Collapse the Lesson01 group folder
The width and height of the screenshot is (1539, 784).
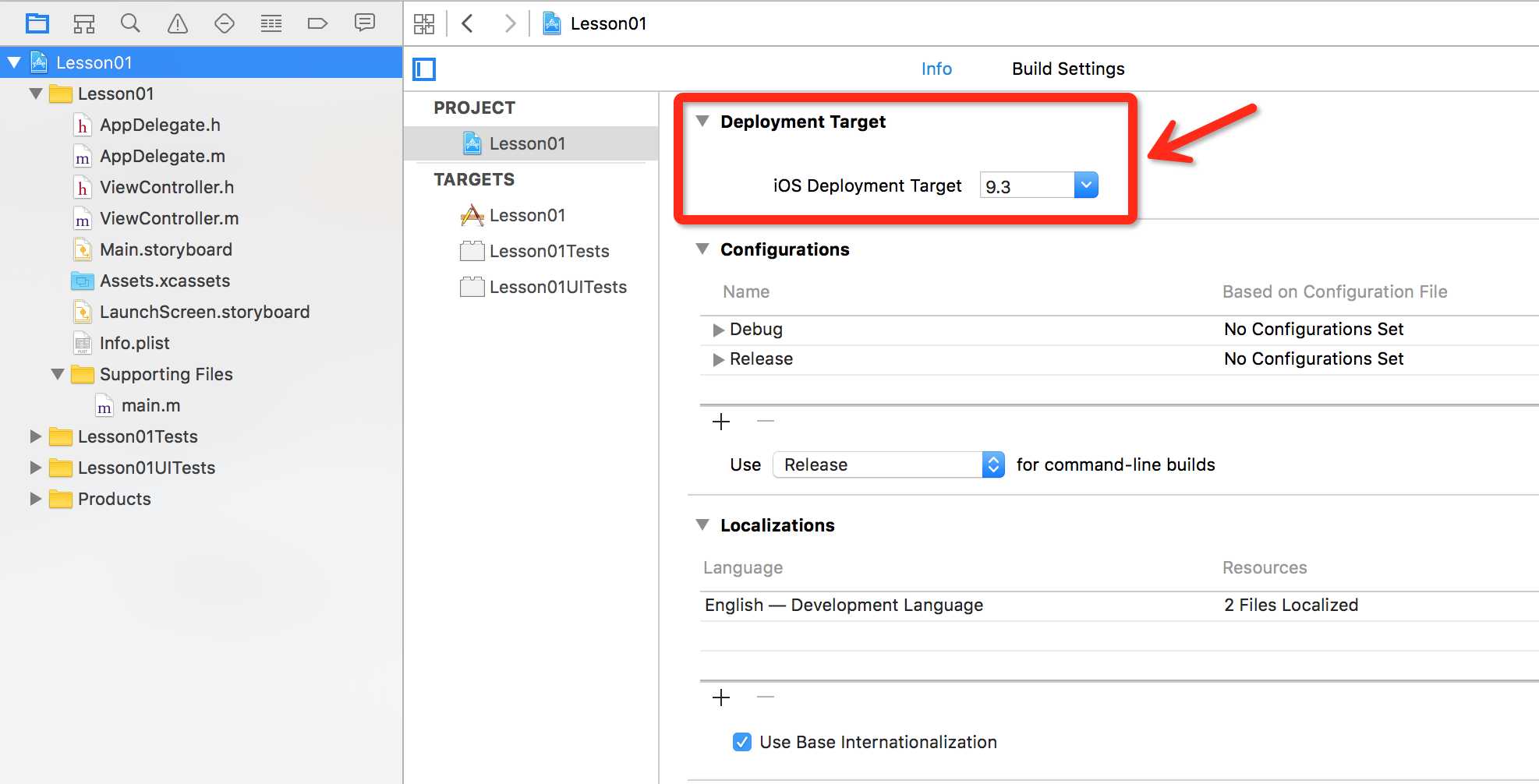[36, 94]
